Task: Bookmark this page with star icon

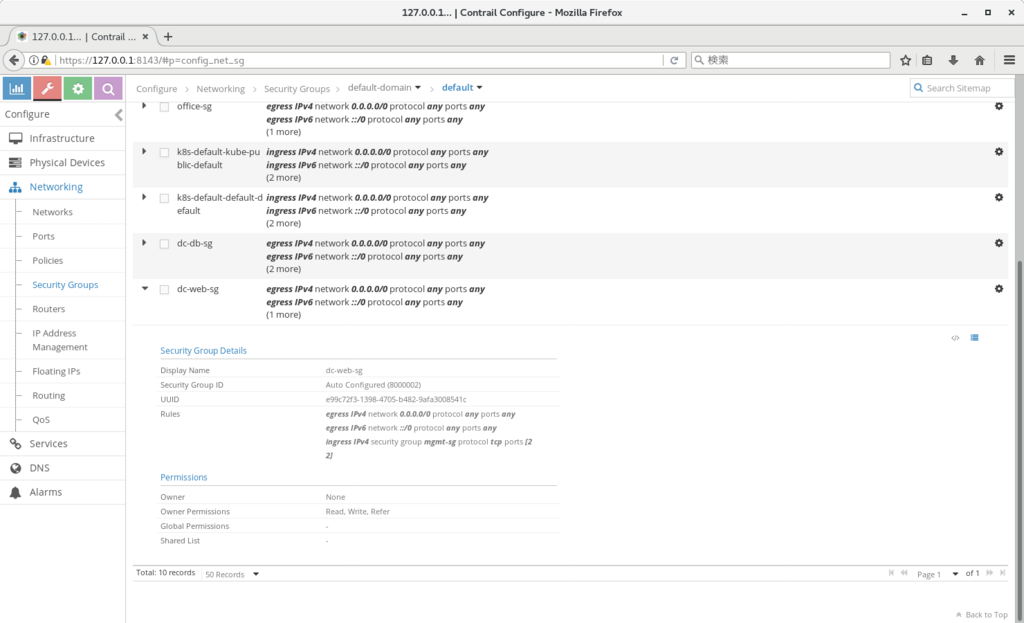Action: pos(905,60)
